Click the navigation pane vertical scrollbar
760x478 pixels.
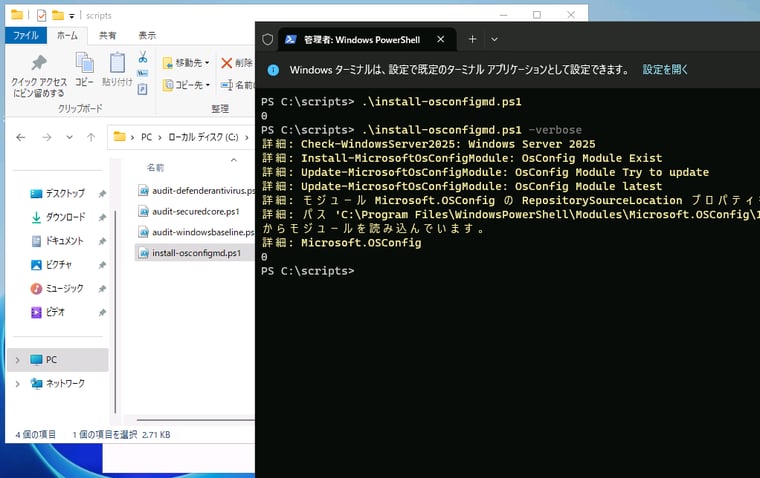(115, 312)
